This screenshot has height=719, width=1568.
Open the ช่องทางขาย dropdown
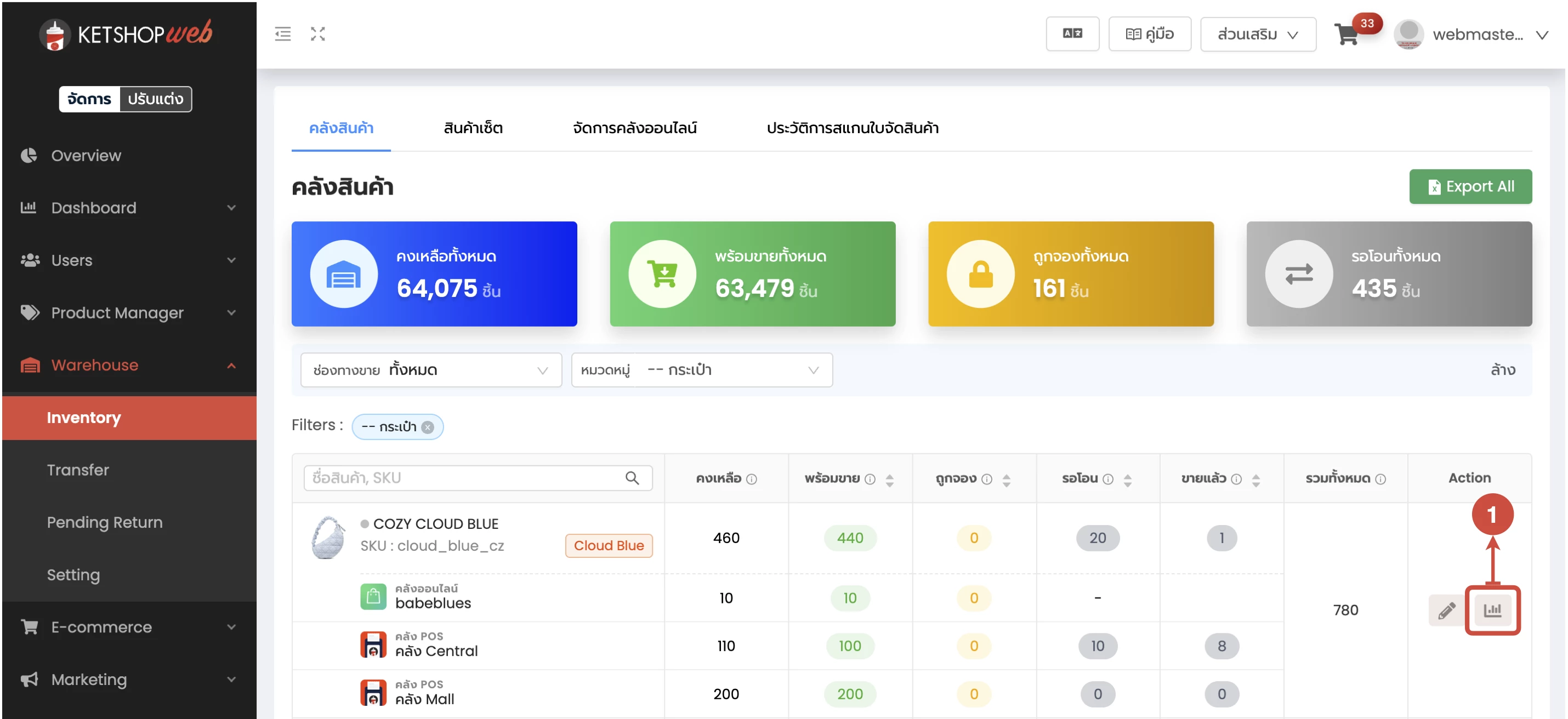[x=430, y=370]
